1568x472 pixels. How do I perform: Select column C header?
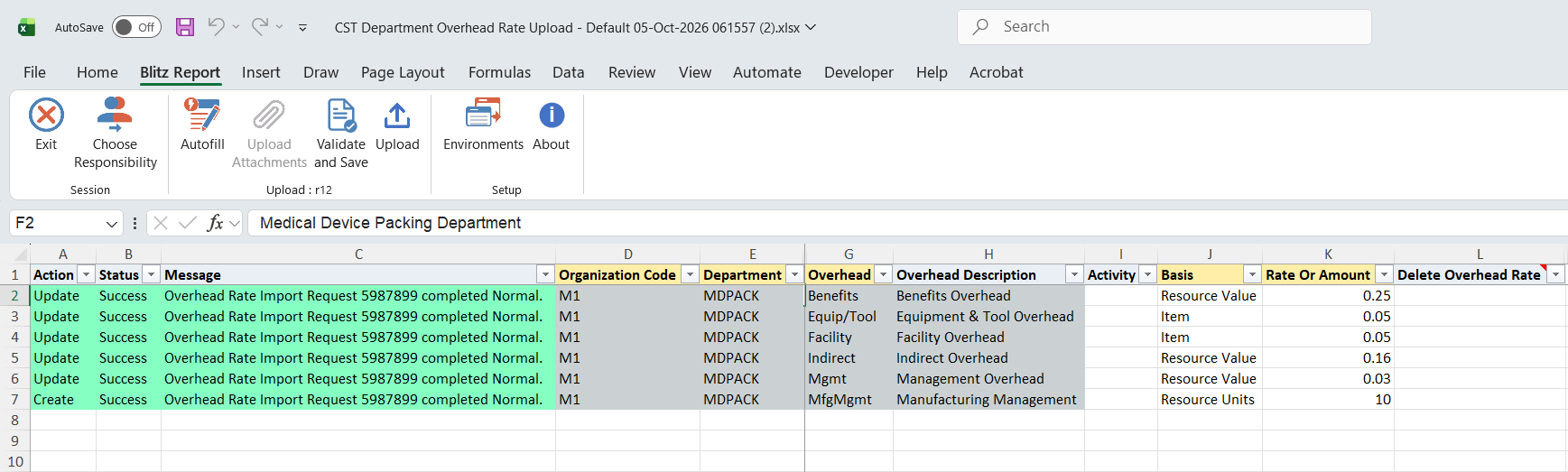coord(358,255)
